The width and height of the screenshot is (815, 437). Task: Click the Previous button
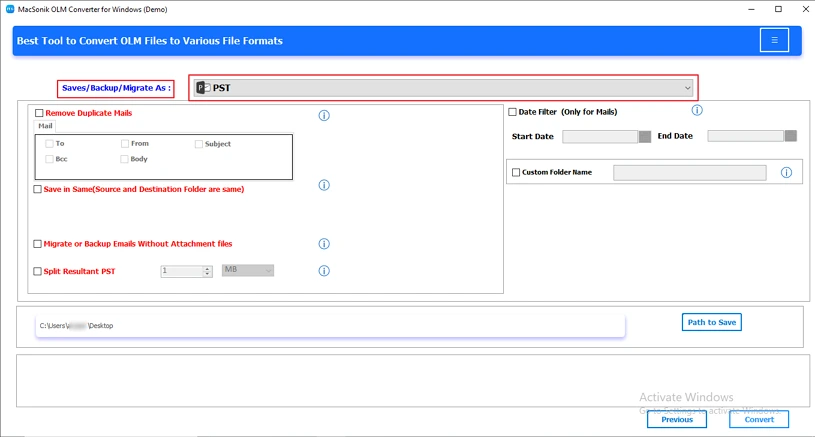[x=677, y=419]
